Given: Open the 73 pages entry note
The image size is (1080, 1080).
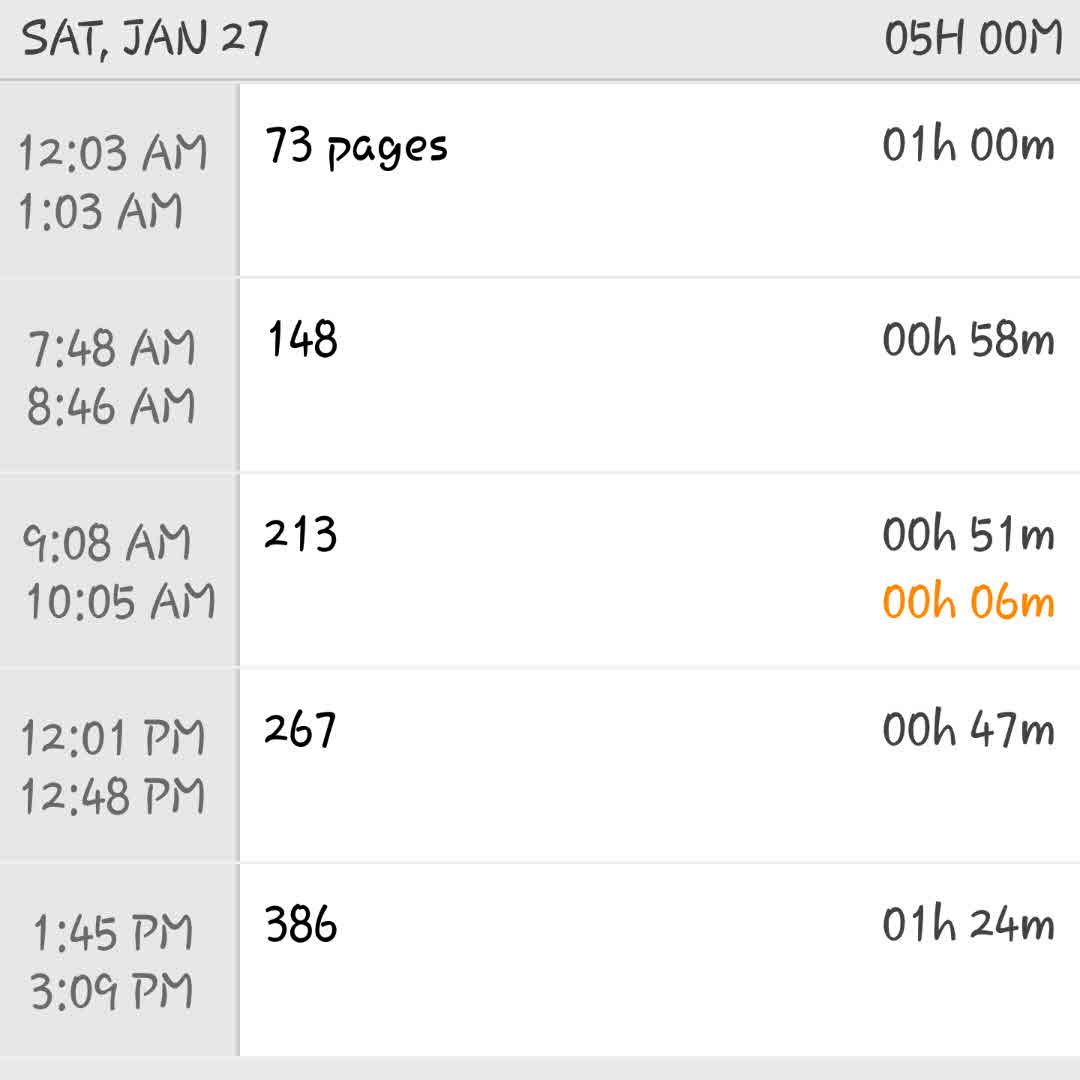Looking at the screenshot, I should pyautogui.click(x=357, y=147).
